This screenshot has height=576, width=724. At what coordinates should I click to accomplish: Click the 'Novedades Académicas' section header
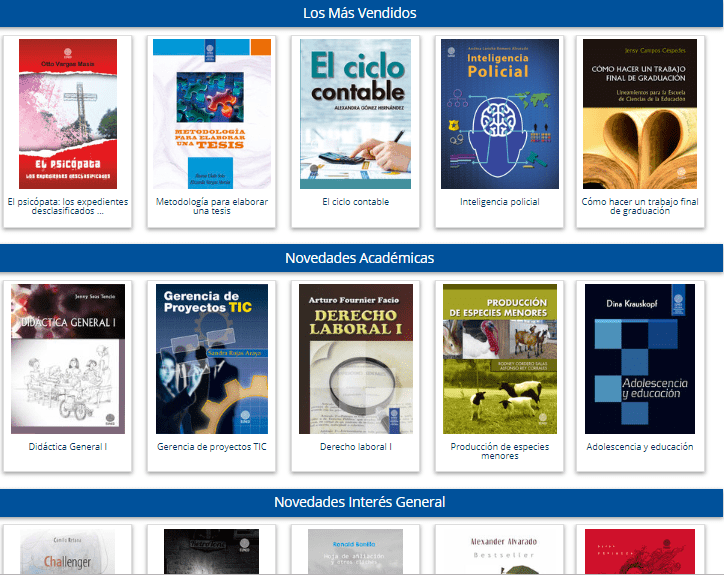click(x=360, y=258)
